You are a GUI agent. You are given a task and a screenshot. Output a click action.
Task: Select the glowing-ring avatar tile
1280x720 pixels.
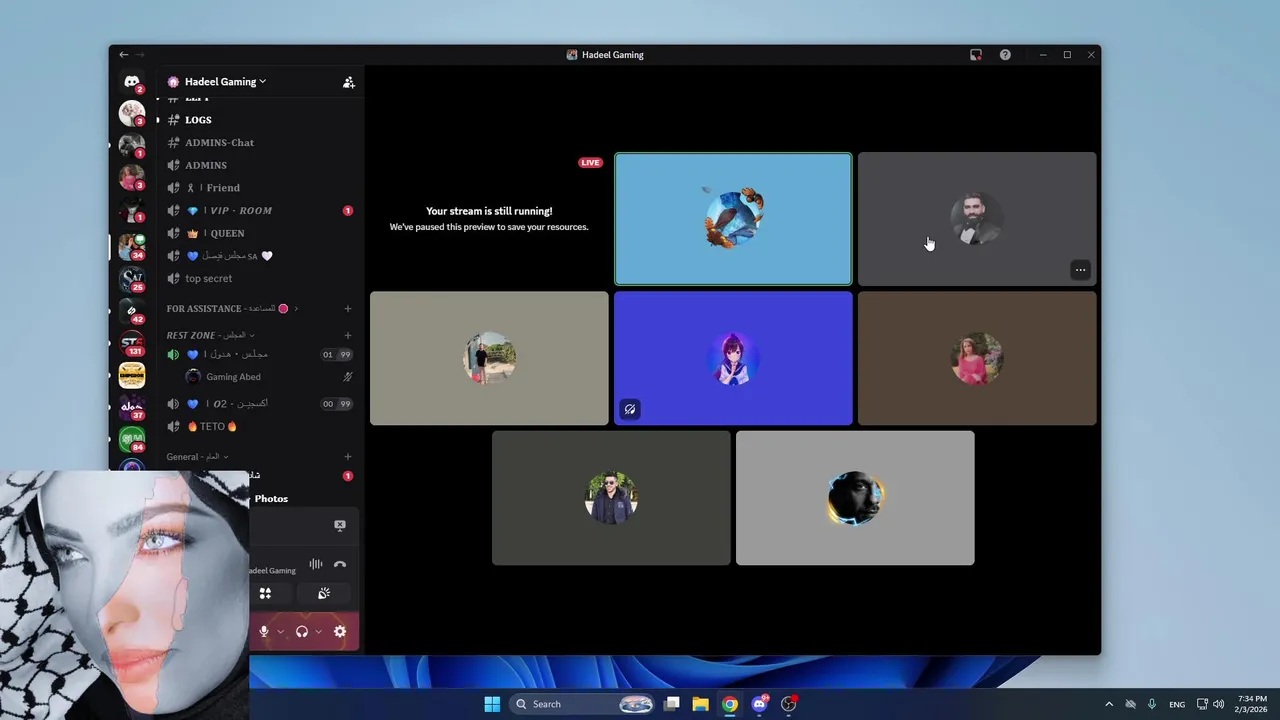click(x=855, y=498)
